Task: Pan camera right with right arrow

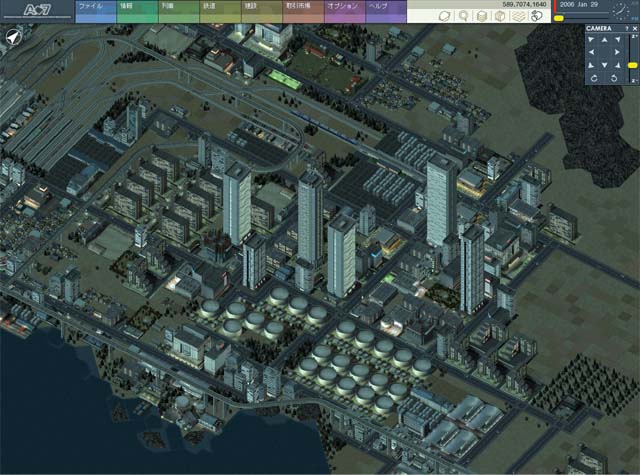Action: (x=618, y=52)
